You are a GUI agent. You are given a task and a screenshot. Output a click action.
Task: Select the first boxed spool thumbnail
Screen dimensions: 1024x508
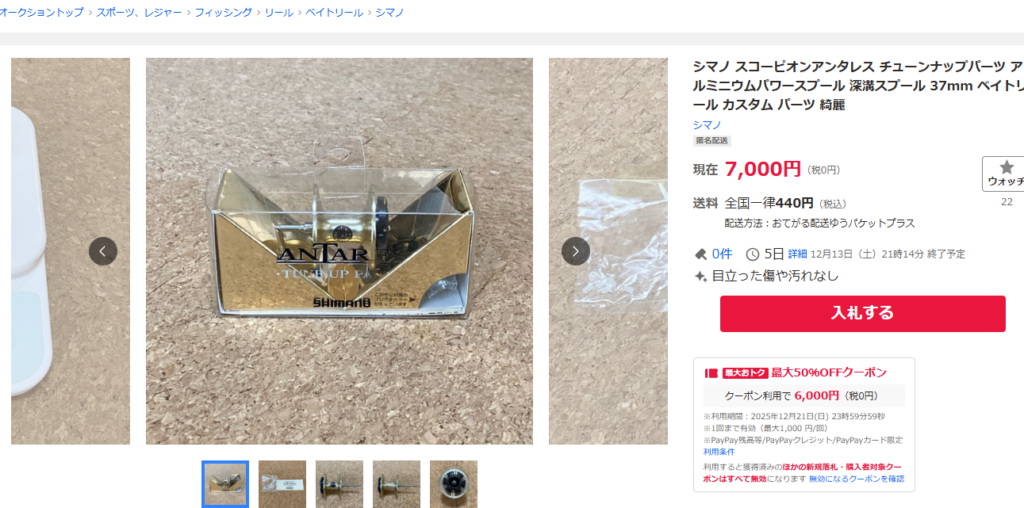coord(225,484)
